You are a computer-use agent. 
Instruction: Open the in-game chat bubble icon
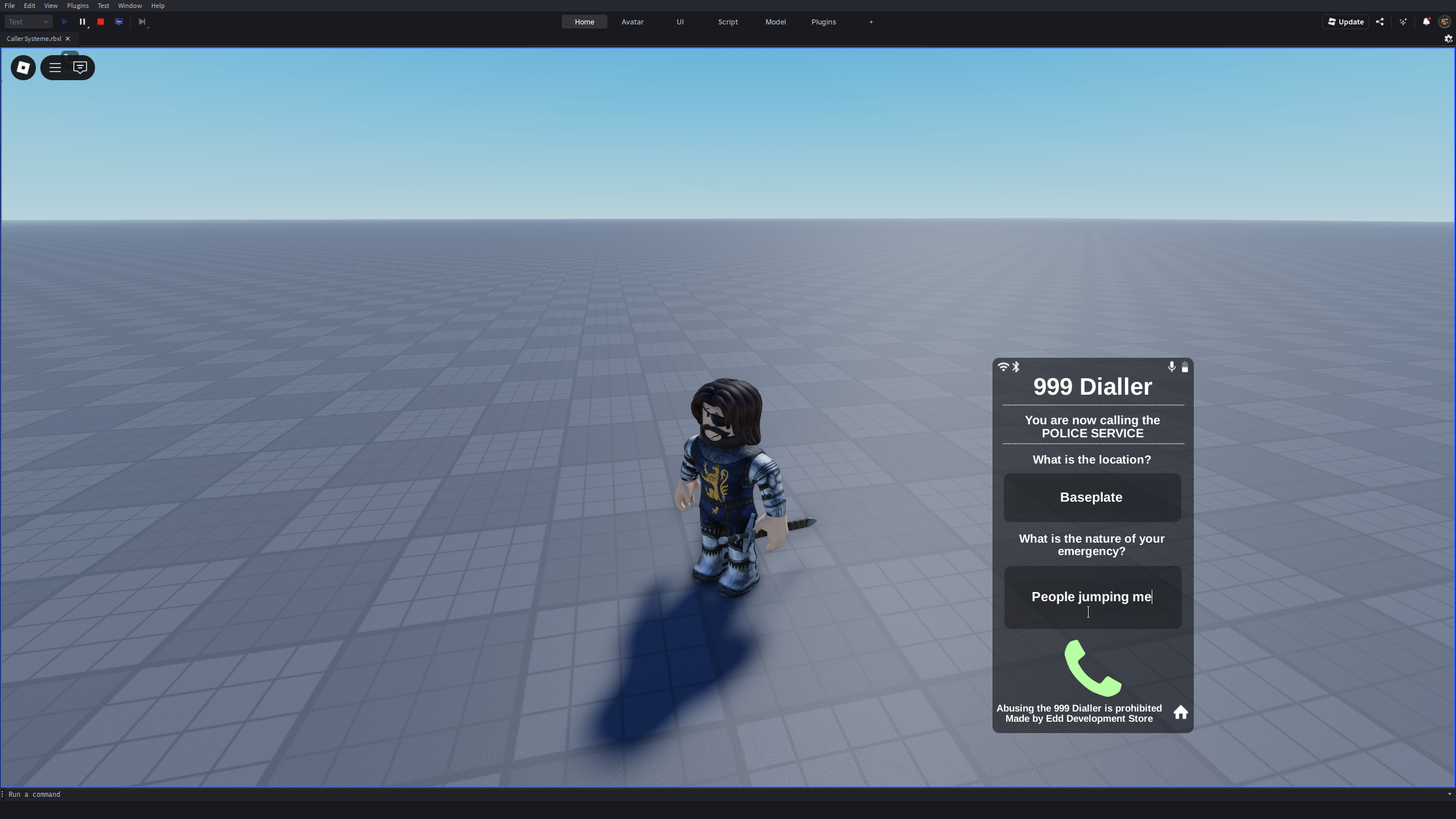[80, 67]
